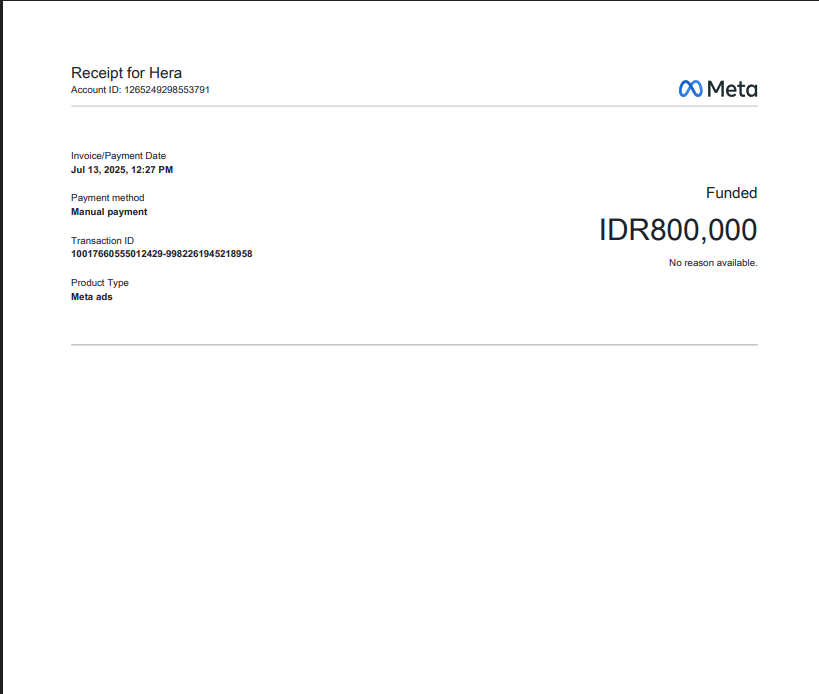Click the 'Receipt for Hera' heading
Screen dimensions: 819x694
[x=126, y=73]
